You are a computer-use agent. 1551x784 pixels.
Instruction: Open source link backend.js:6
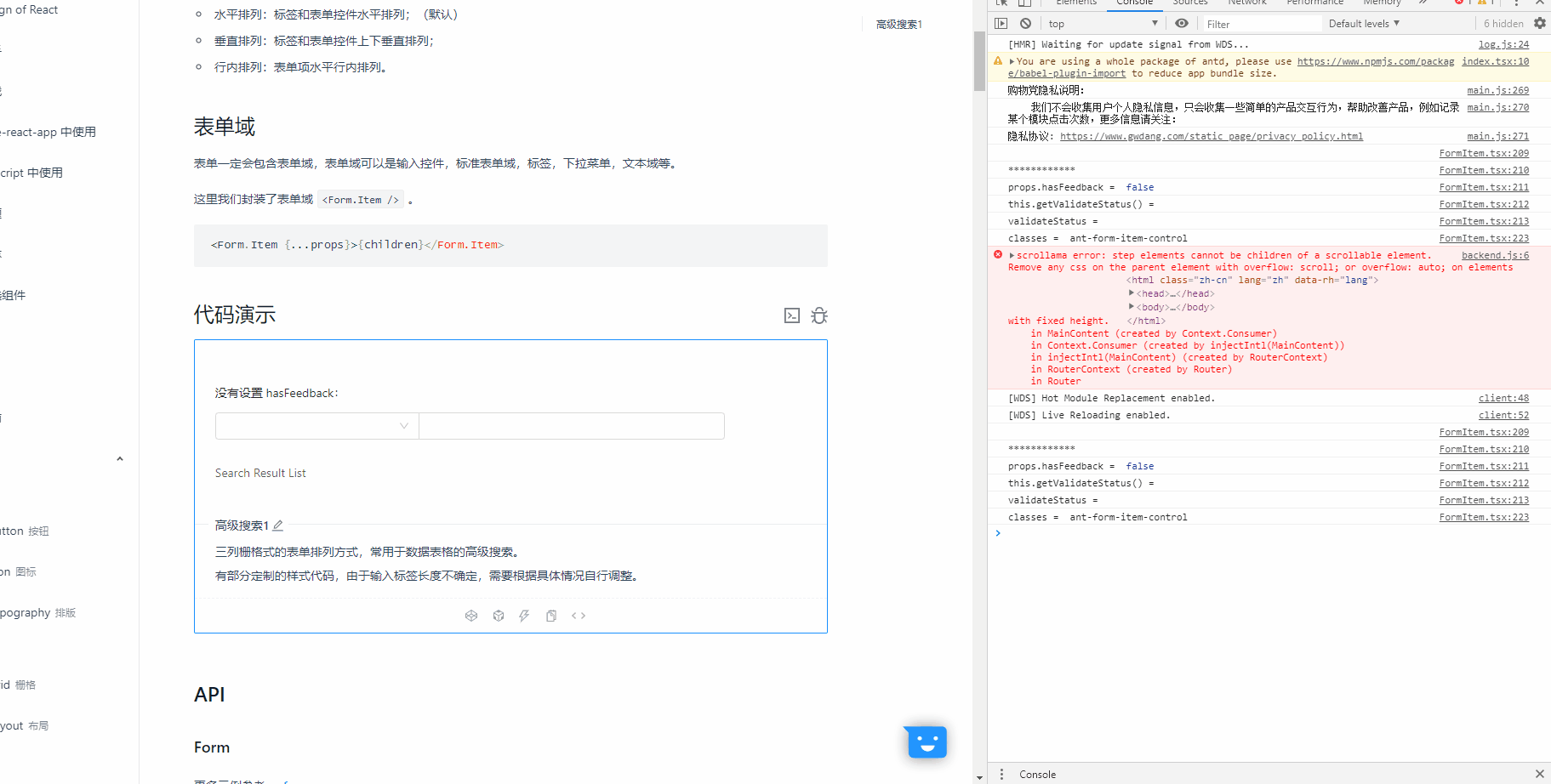coord(1495,255)
